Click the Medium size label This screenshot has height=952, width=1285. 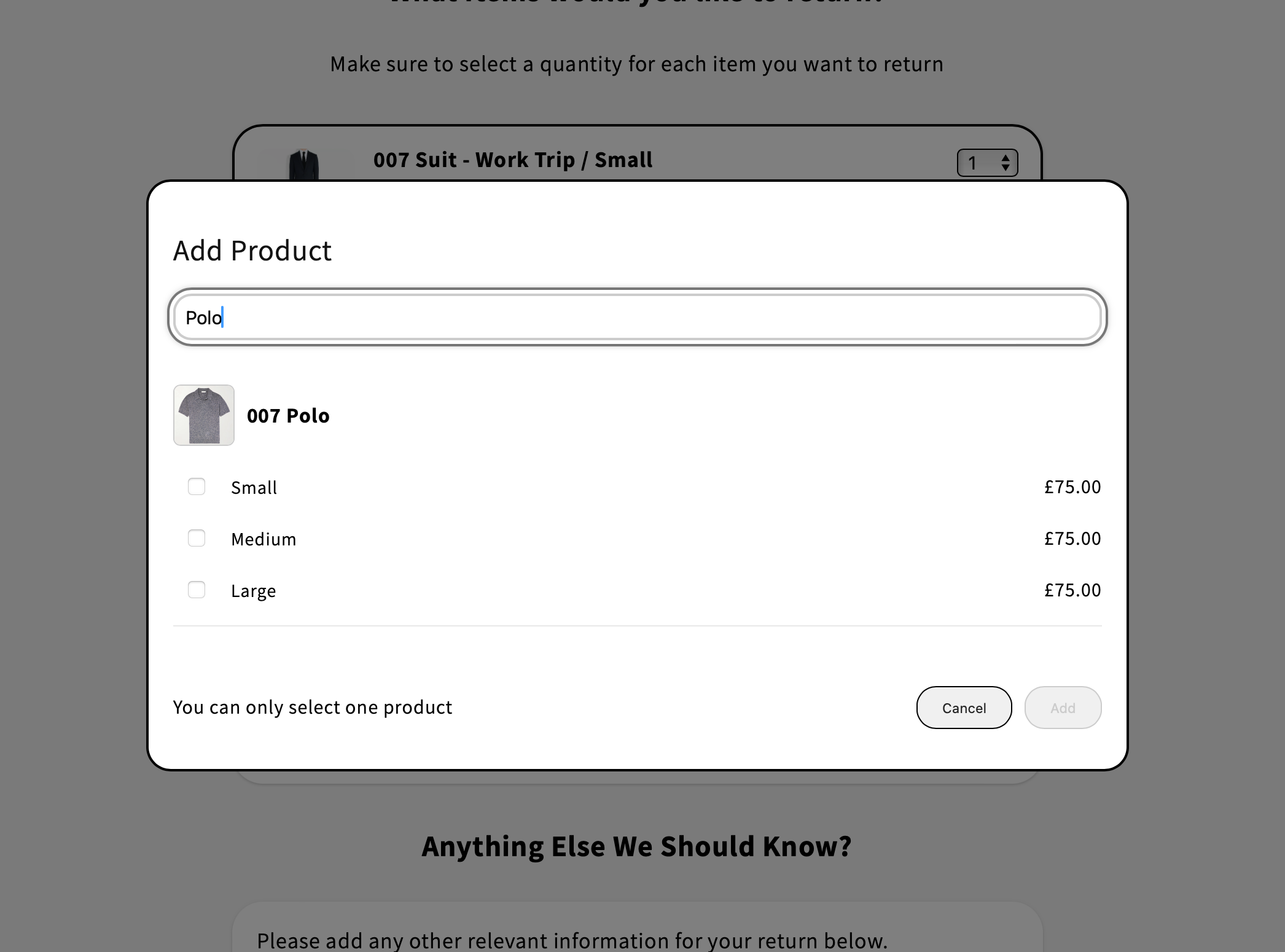[x=264, y=539]
